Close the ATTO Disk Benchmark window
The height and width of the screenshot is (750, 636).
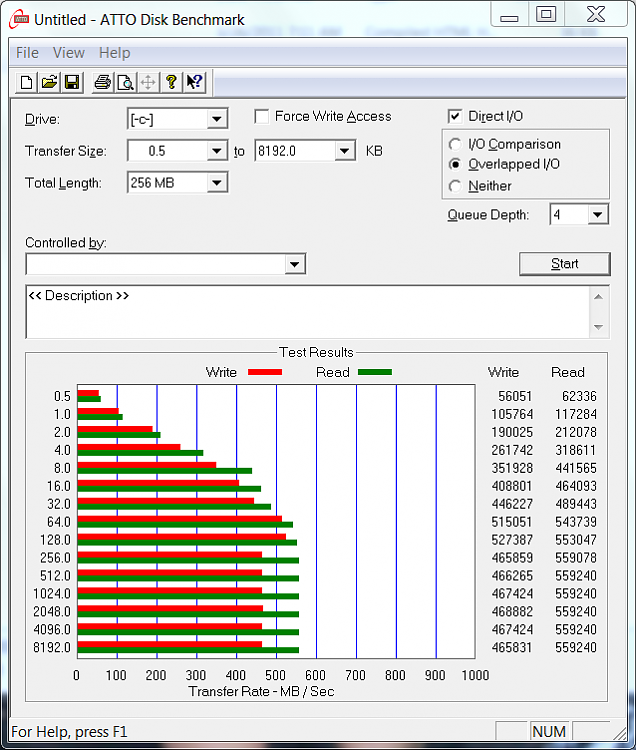click(596, 14)
